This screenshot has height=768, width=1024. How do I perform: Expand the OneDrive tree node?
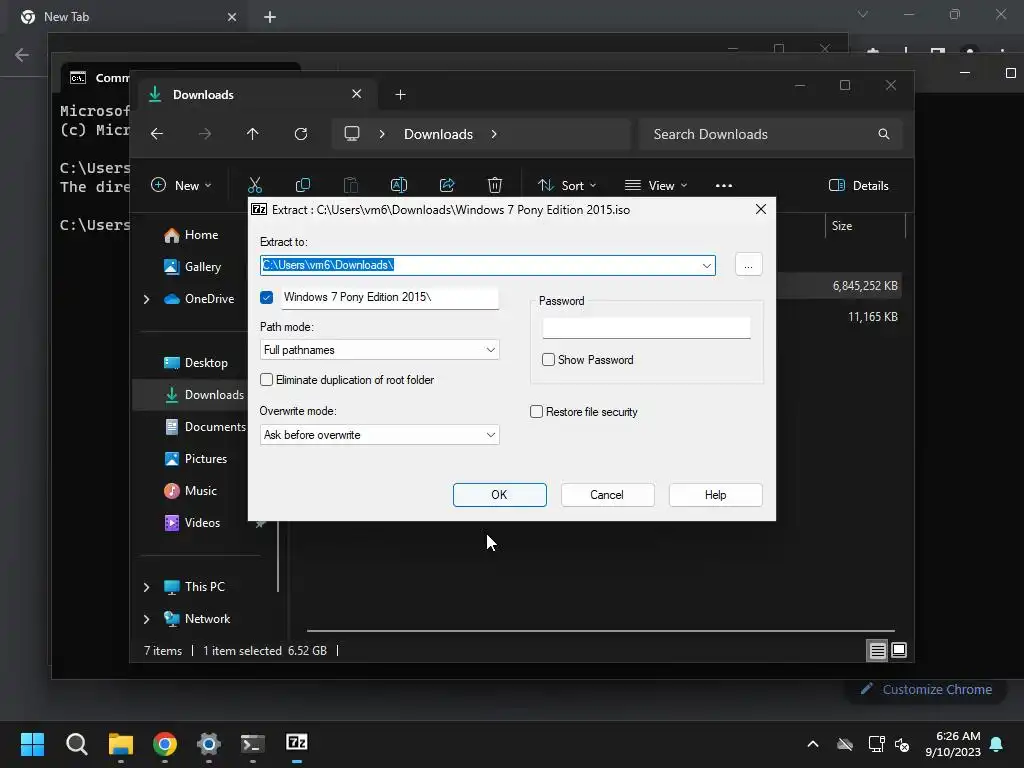[146, 299]
